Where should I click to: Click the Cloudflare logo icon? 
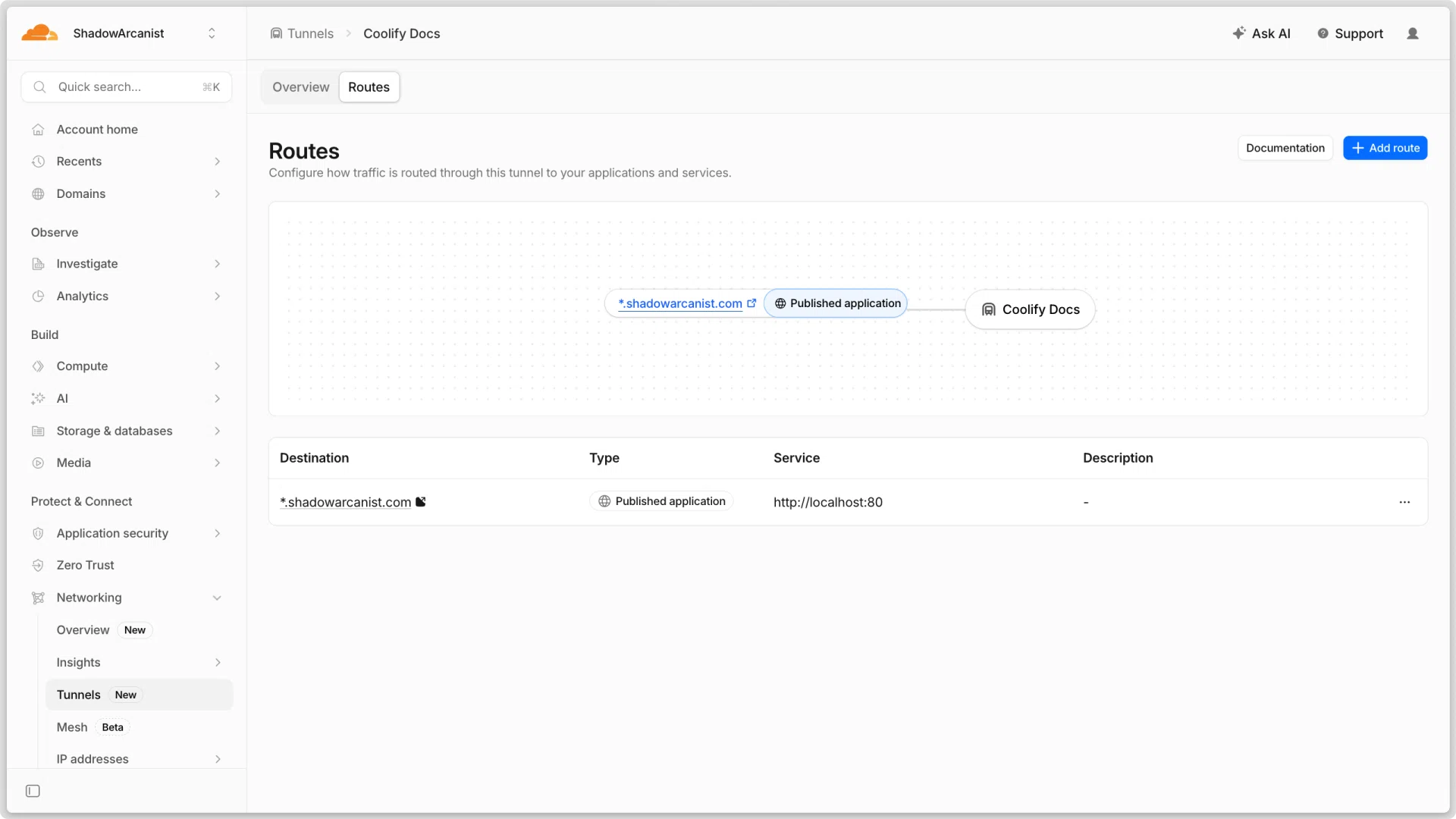point(39,33)
